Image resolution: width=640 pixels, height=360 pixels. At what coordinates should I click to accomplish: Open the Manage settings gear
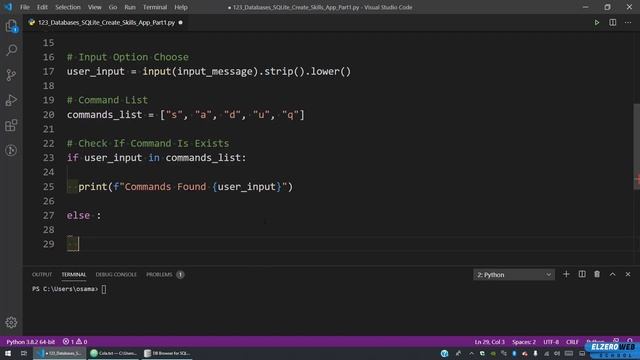click(11, 322)
